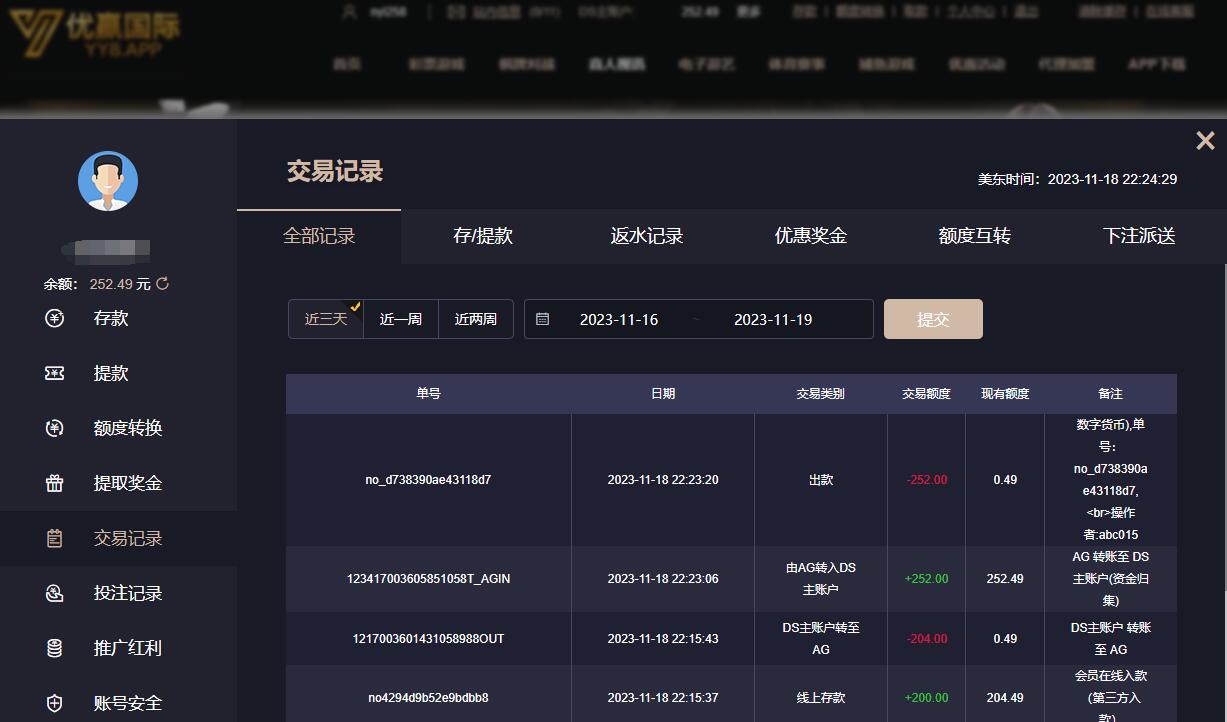Select order number no_d738390ae43118d7 cell
This screenshot has height=722, width=1227.
tap(428, 480)
